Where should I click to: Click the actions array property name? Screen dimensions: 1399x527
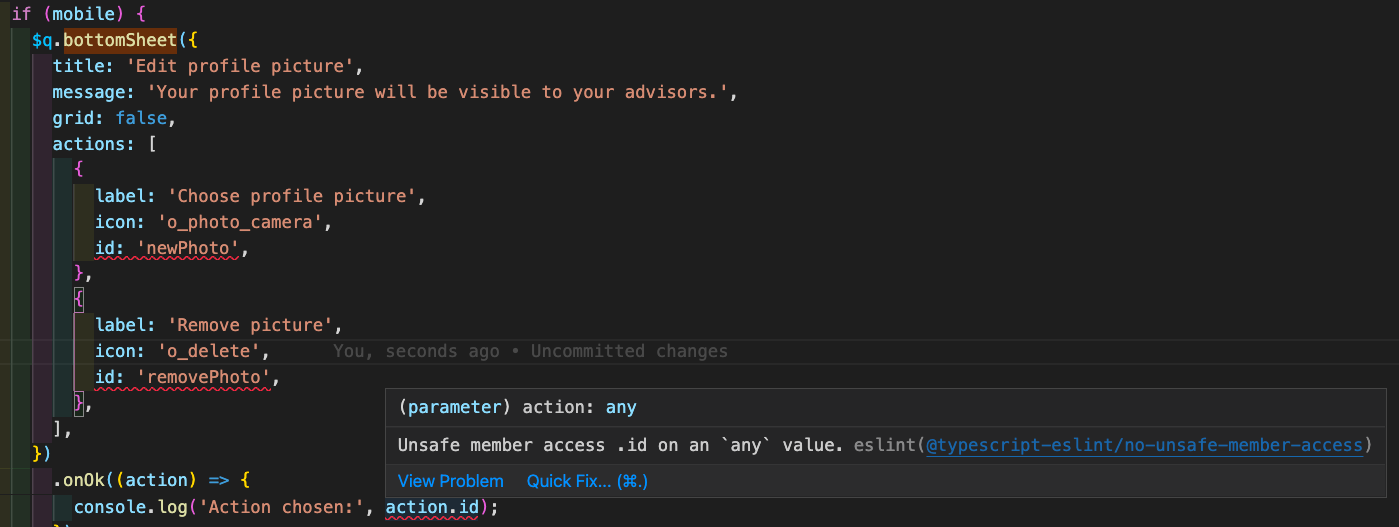point(93,144)
